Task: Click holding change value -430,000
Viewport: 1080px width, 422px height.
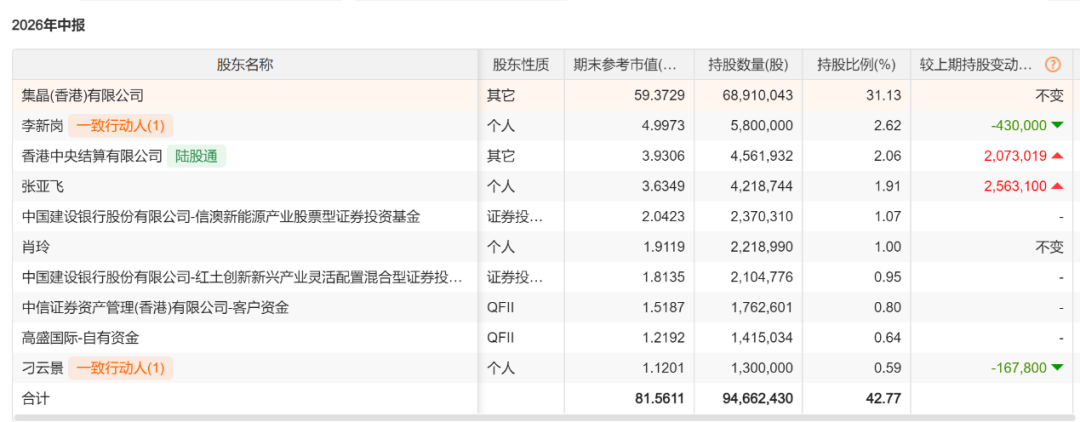Action: 1019,126
